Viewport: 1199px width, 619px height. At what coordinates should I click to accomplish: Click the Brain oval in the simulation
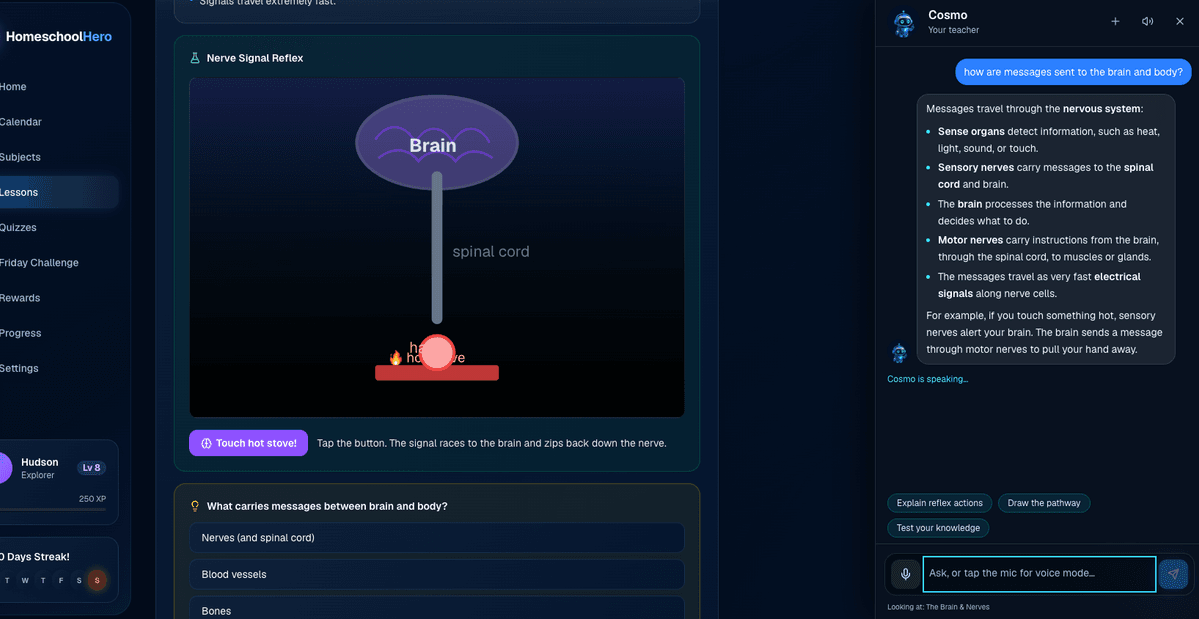click(437, 142)
